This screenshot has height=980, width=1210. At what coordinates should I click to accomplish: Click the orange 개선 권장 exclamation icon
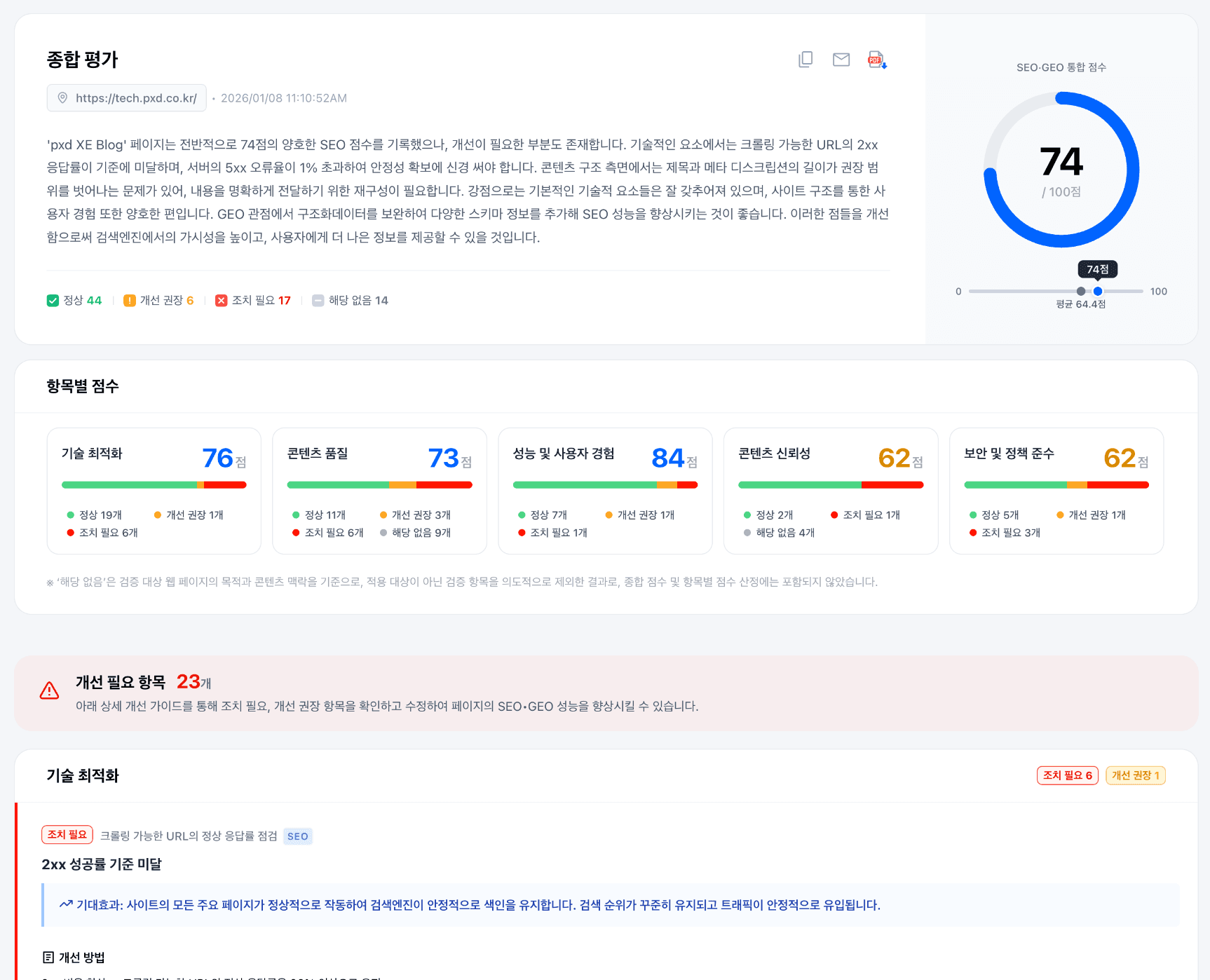pyautogui.click(x=129, y=301)
